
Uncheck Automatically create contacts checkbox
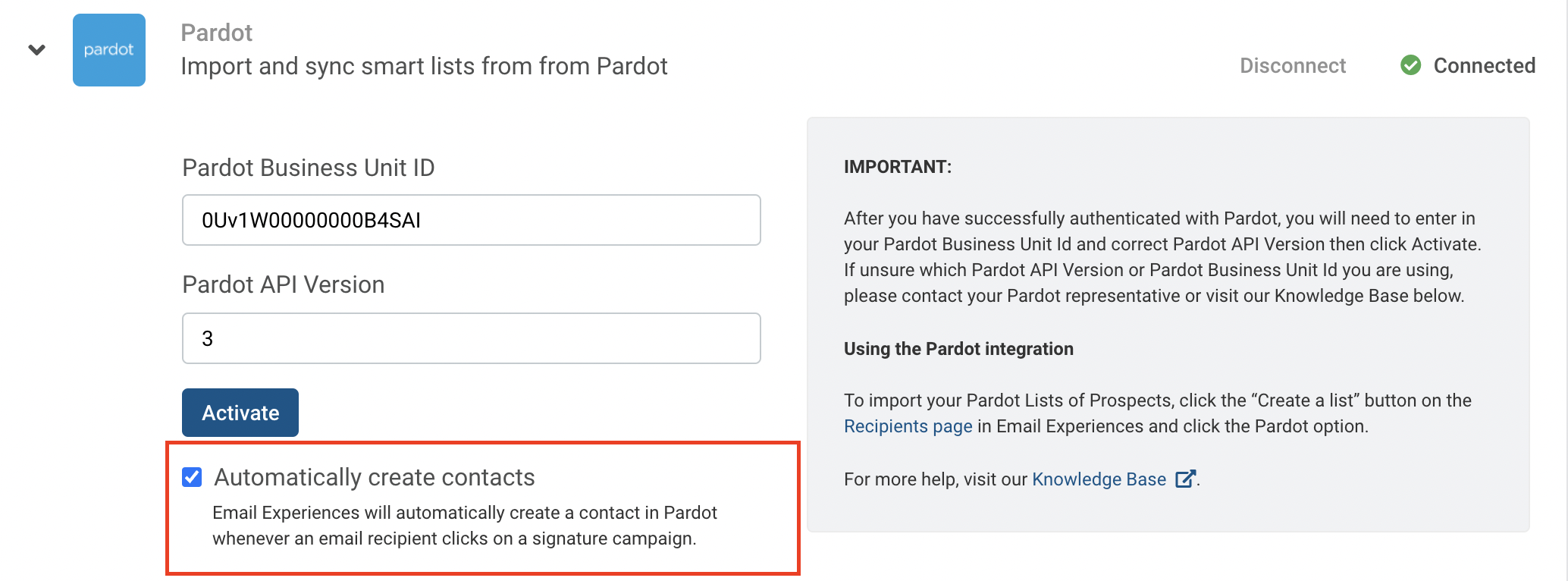point(192,477)
